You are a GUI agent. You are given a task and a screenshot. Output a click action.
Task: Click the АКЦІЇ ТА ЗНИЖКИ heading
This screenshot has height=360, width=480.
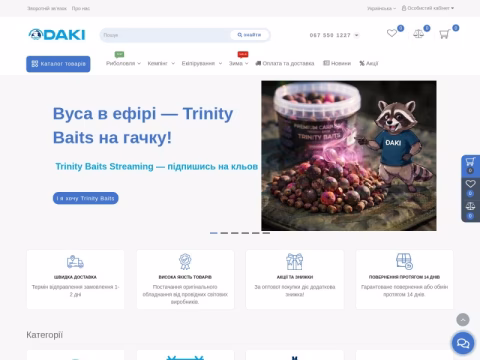(x=295, y=277)
